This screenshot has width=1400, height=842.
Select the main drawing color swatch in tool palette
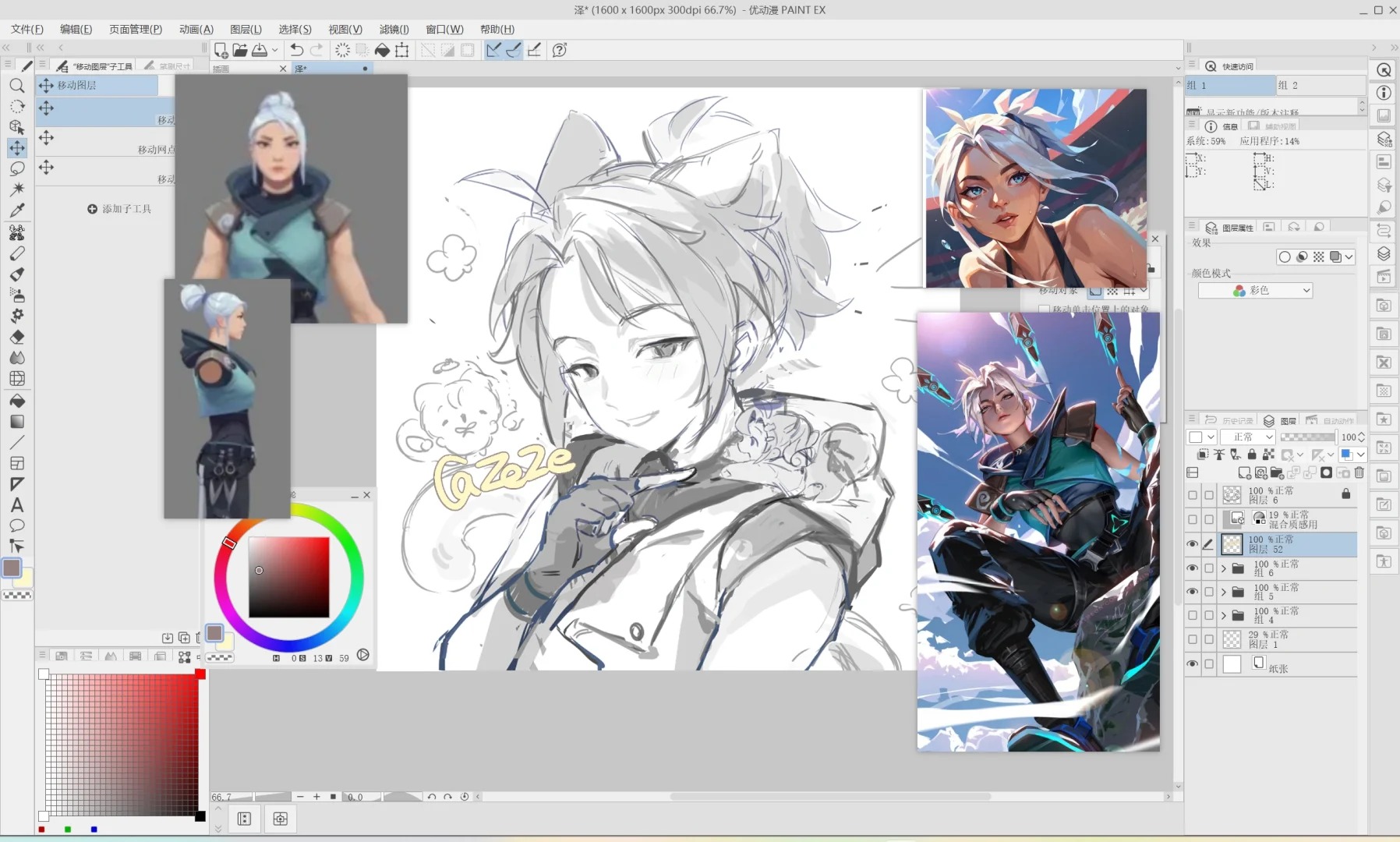12,568
